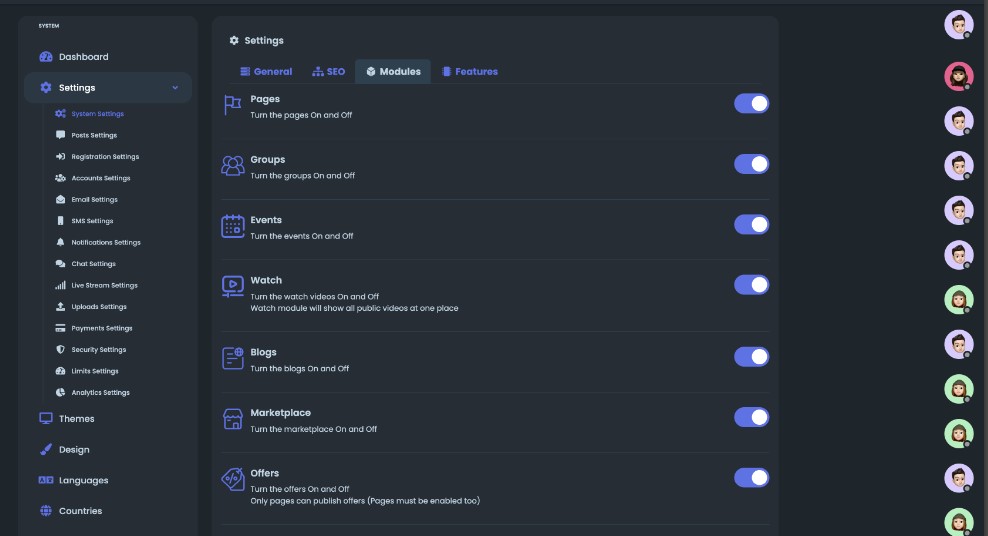This screenshot has width=988, height=536.
Task: Toggle the Marketplace module off
Action: pyautogui.click(x=751, y=417)
